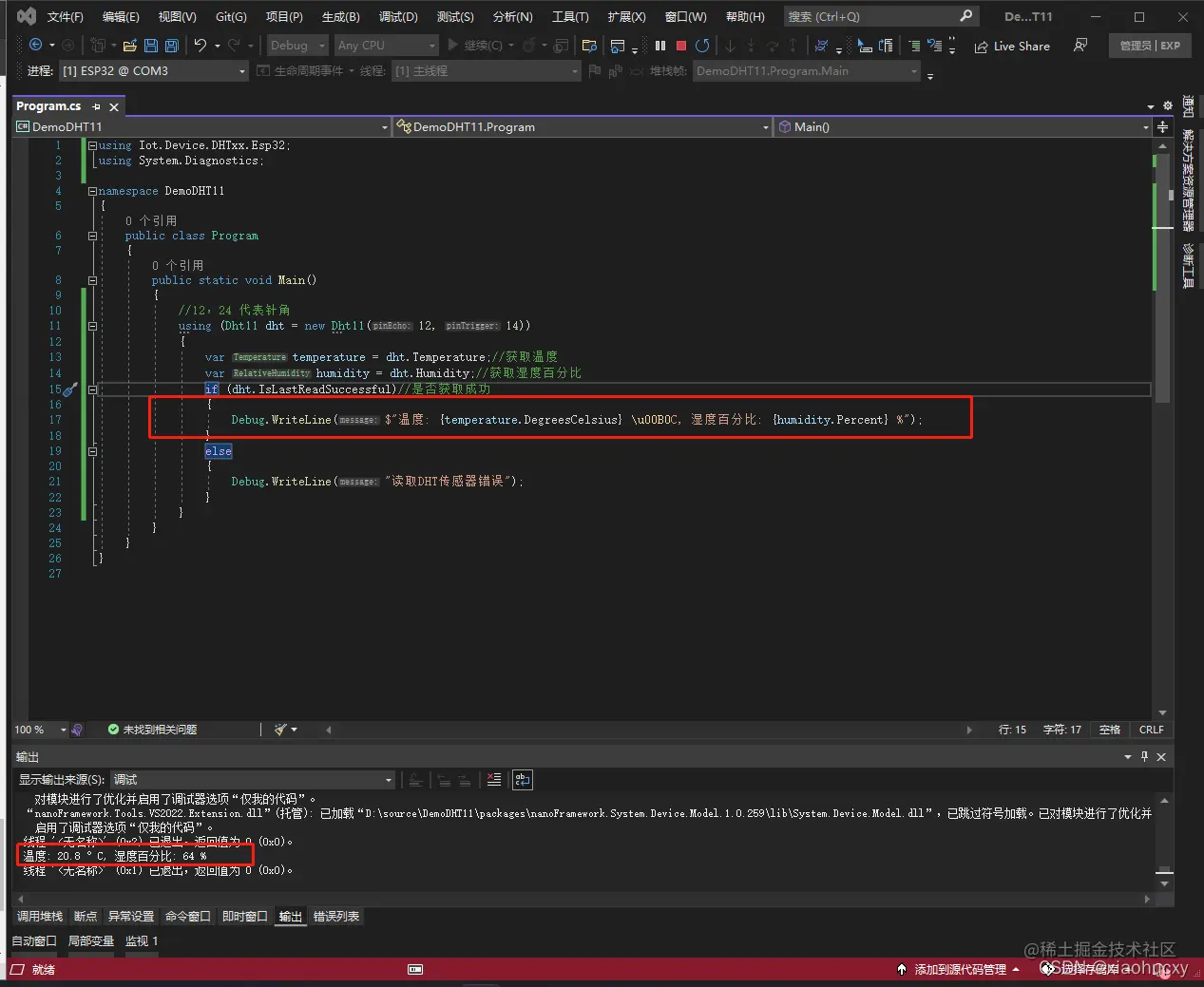Click the IntelliCode icon beside zoom level
The image size is (1204, 987).
point(77,730)
